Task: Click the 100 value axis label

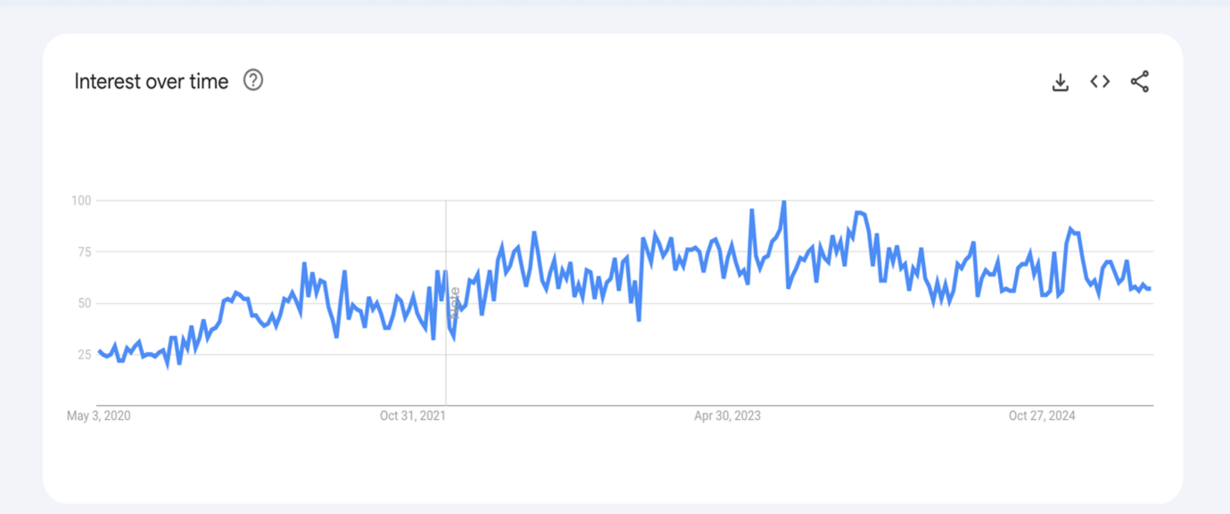Action: [81, 201]
